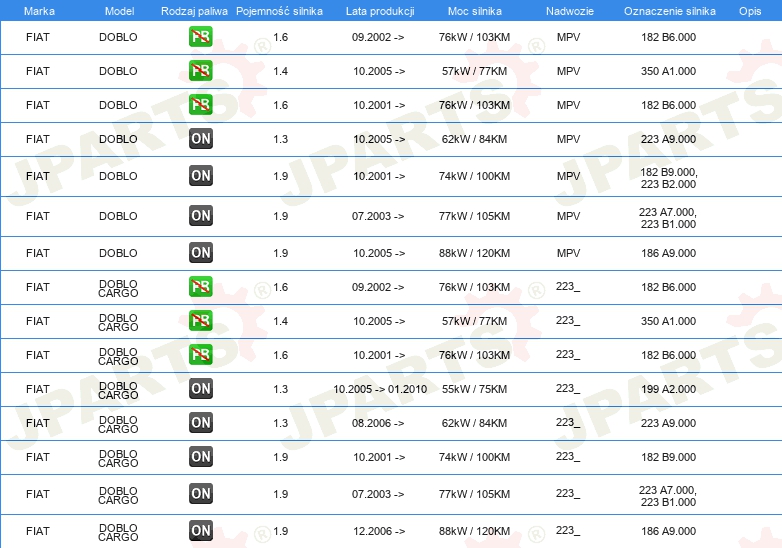Click the engine codes 182 B9.000, 223 B2.000
This screenshot has width=782, height=548.
tap(668, 178)
